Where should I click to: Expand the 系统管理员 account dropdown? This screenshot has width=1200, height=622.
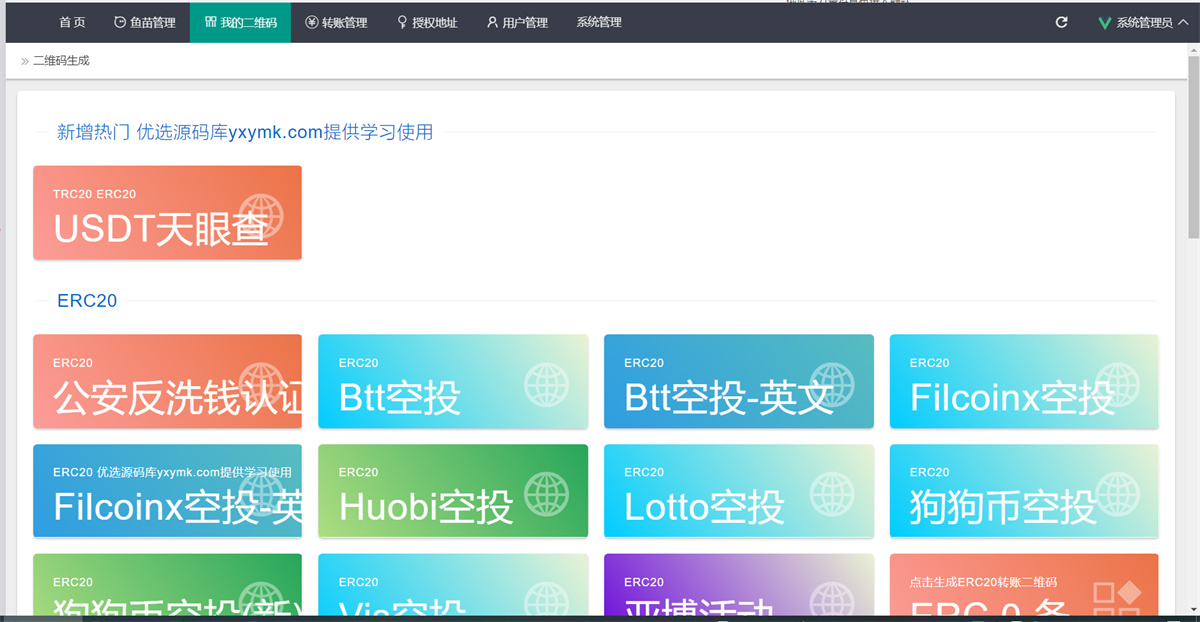click(1143, 22)
